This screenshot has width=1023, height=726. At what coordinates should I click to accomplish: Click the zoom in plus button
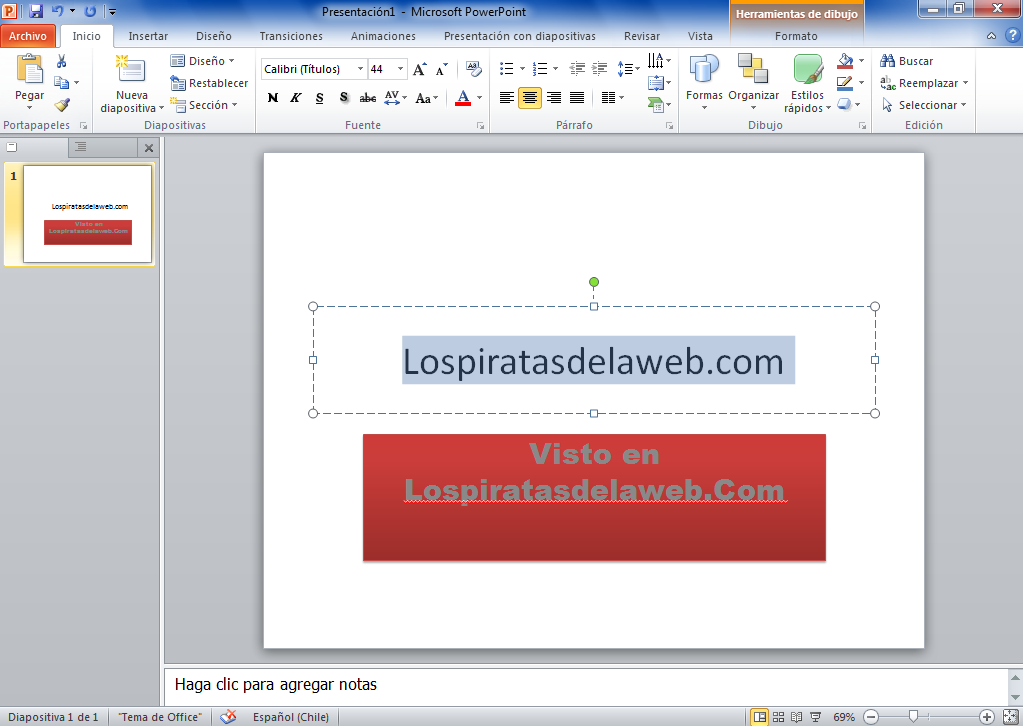pos(987,717)
